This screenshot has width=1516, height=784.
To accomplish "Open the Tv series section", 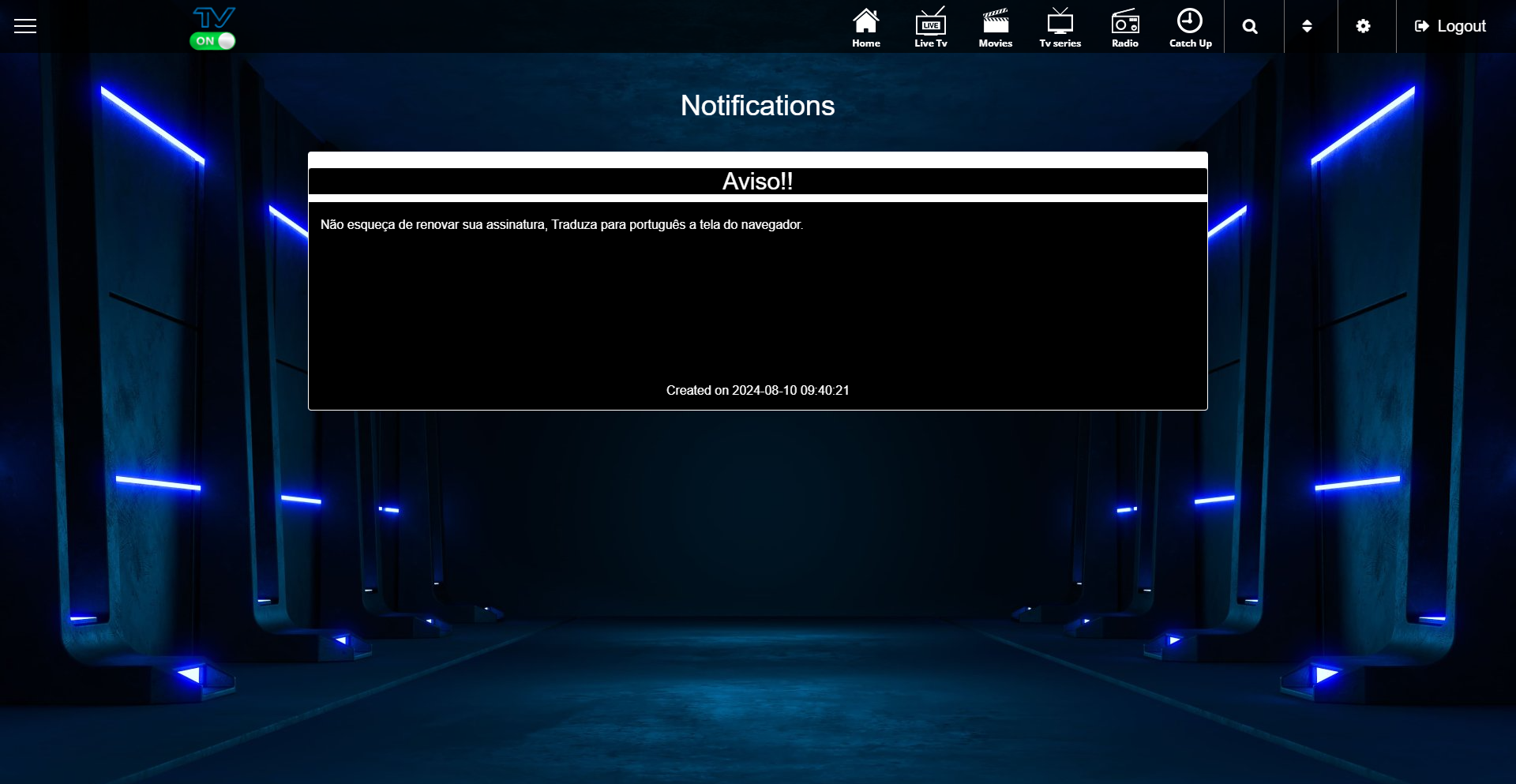I will click(x=1060, y=28).
